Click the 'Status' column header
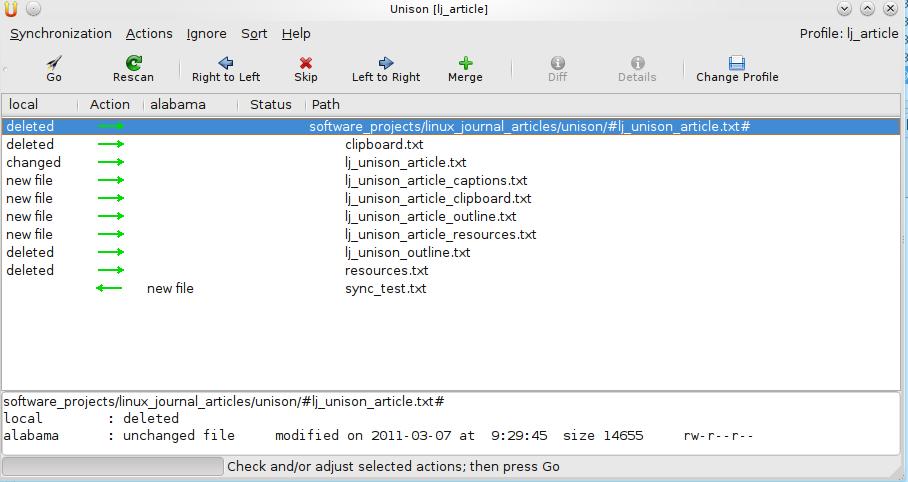 tap(271, 104)
